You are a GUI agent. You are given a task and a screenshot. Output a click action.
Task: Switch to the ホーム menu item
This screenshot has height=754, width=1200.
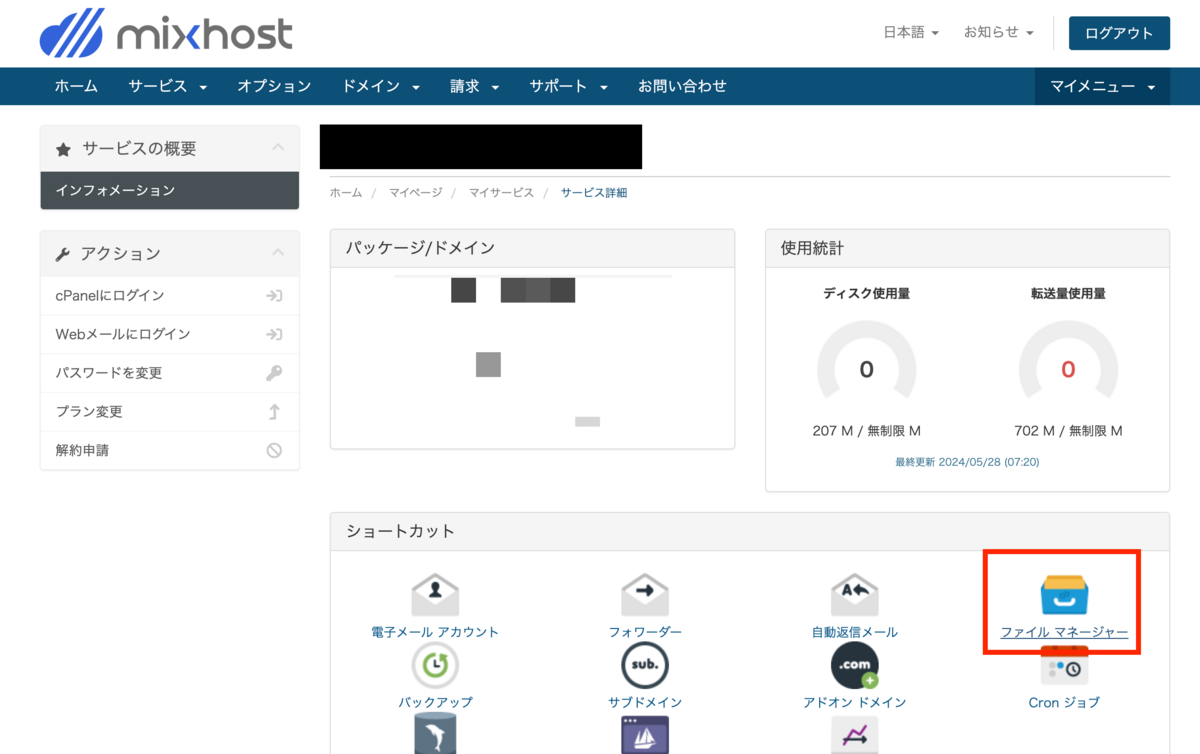[x=76, y=86]
